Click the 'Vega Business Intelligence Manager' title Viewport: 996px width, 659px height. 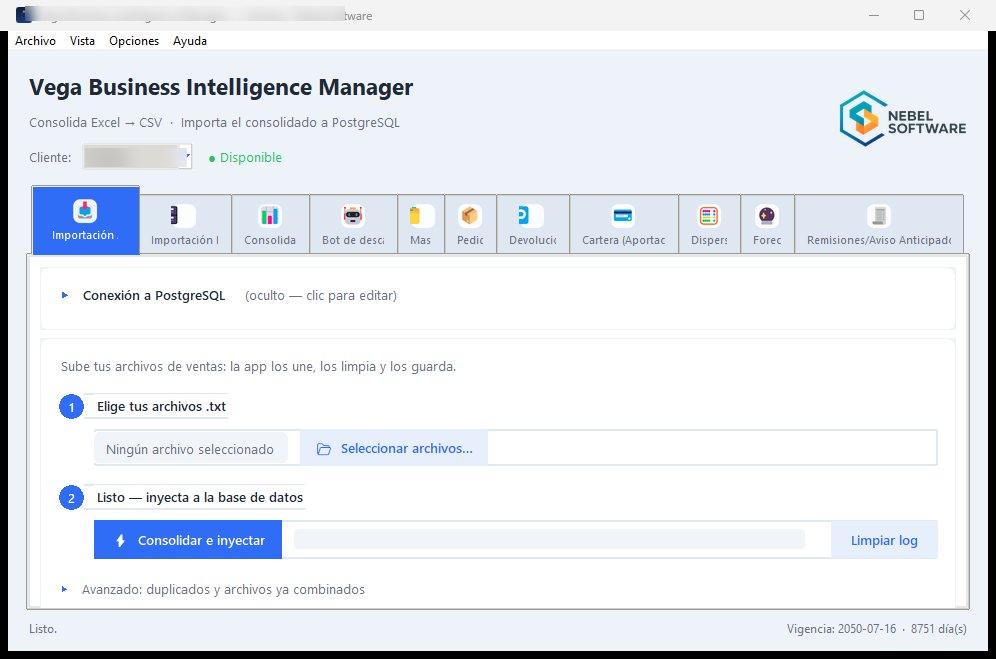click(221, 87)
